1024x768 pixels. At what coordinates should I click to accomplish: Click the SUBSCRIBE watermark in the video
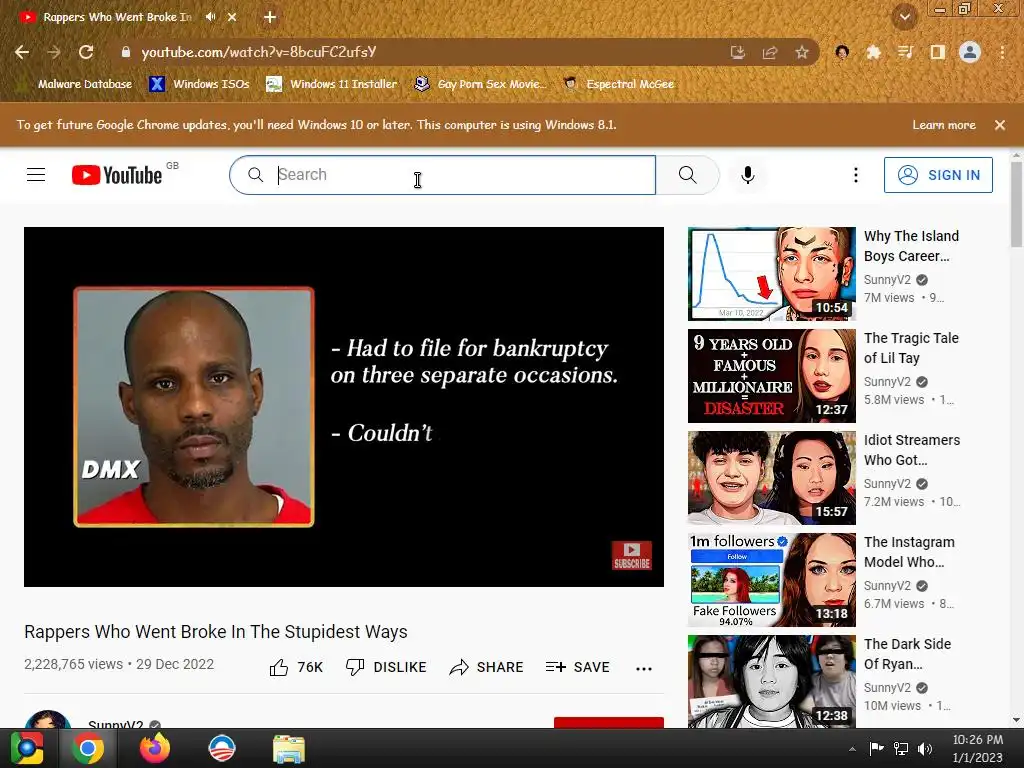(632, 556)
